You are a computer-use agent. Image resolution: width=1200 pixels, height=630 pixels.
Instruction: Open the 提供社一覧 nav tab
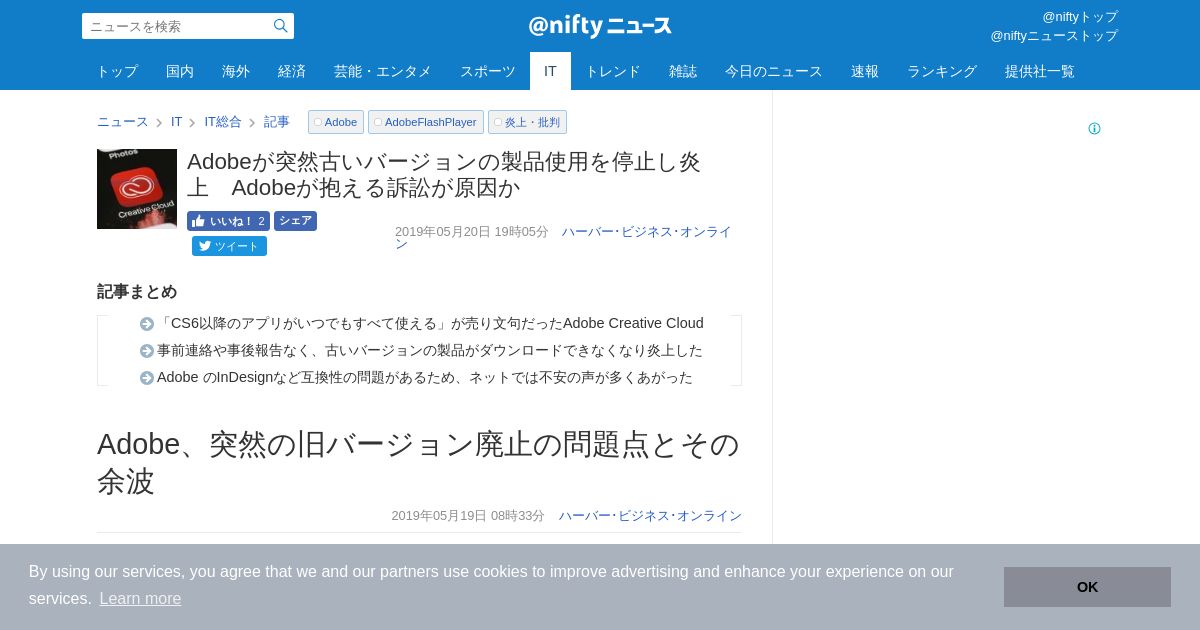point(1040,71)
